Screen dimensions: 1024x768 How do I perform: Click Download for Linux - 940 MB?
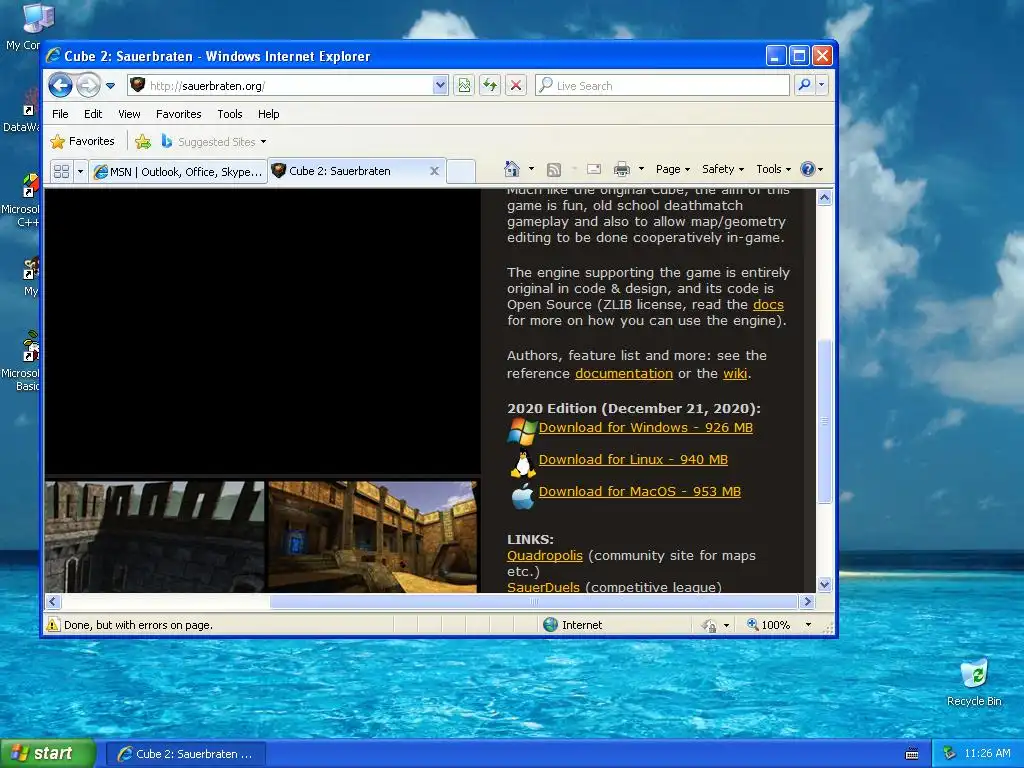[633, 460]
